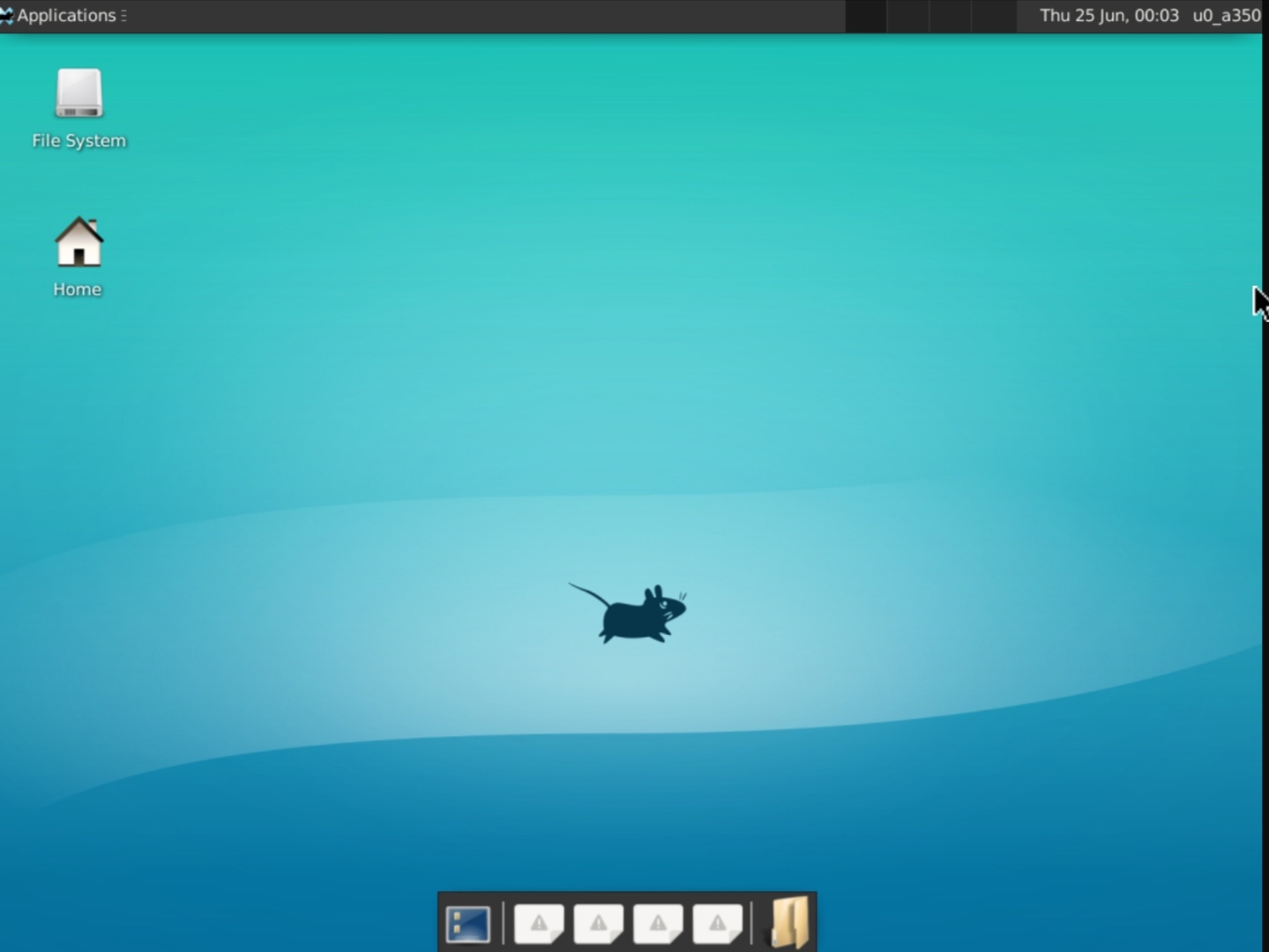Click the missing-icon launcher beside the folder icon

coord(717,924)
